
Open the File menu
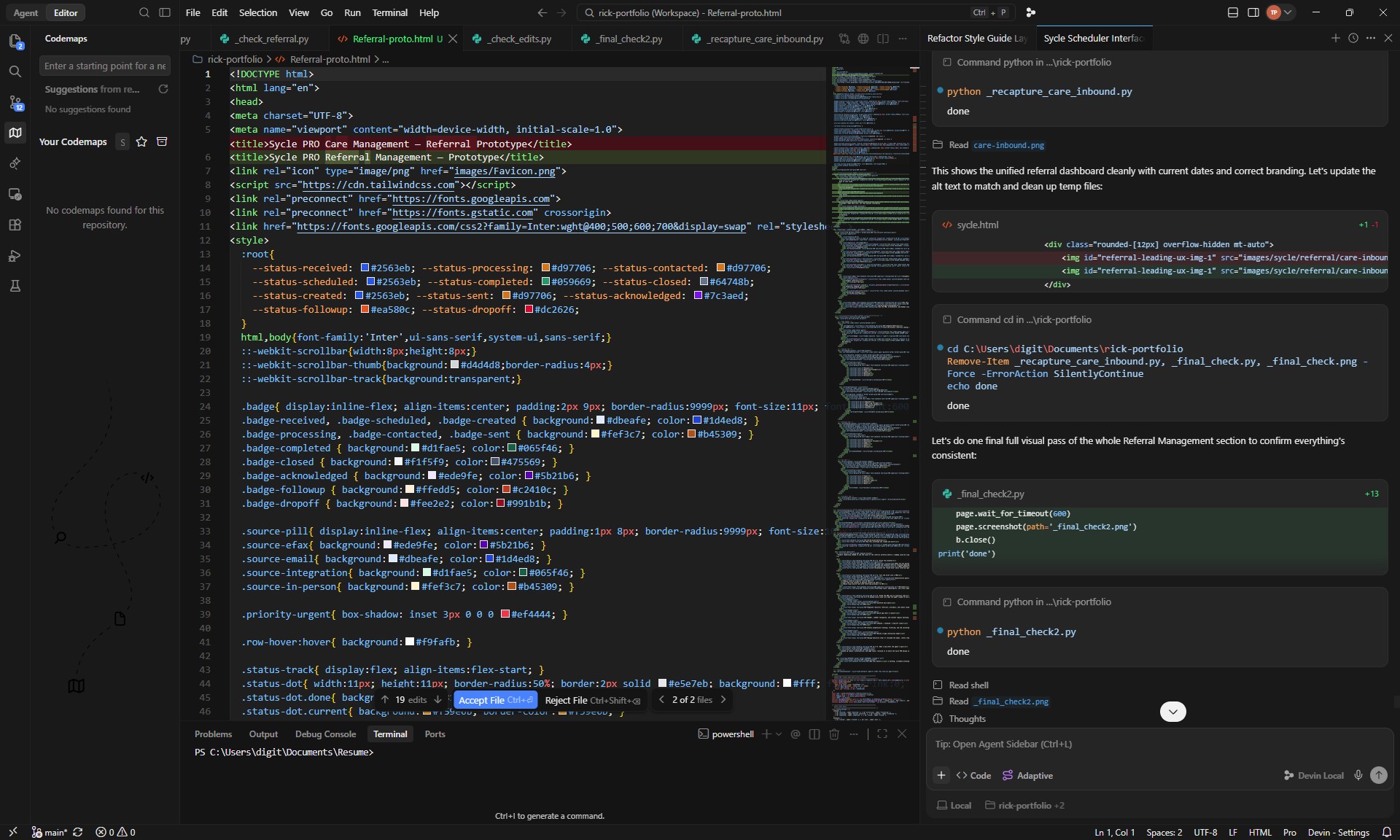click(x=192, y=12)
